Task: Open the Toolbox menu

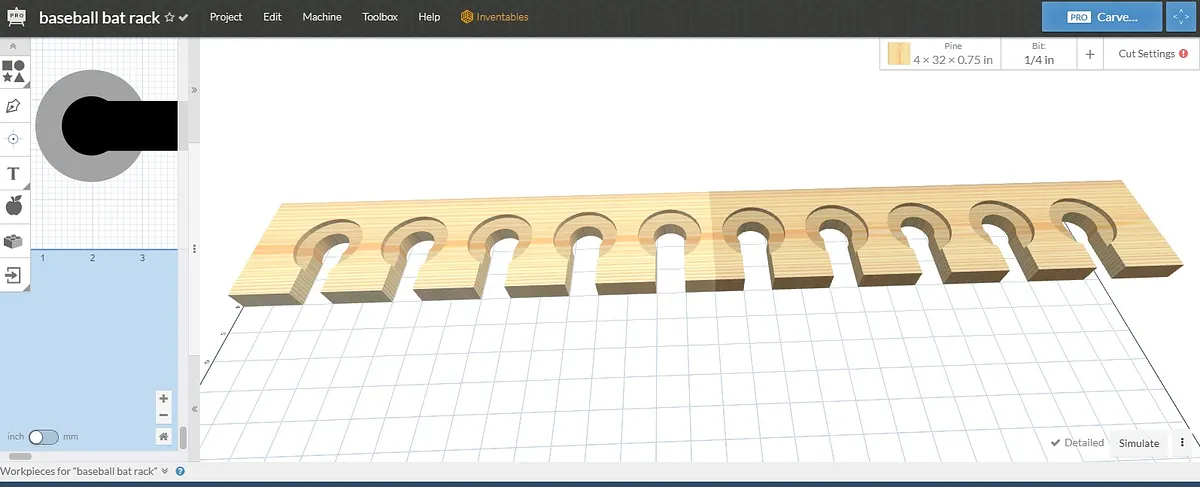Action: pyautogui.click(x=380, y=17)
